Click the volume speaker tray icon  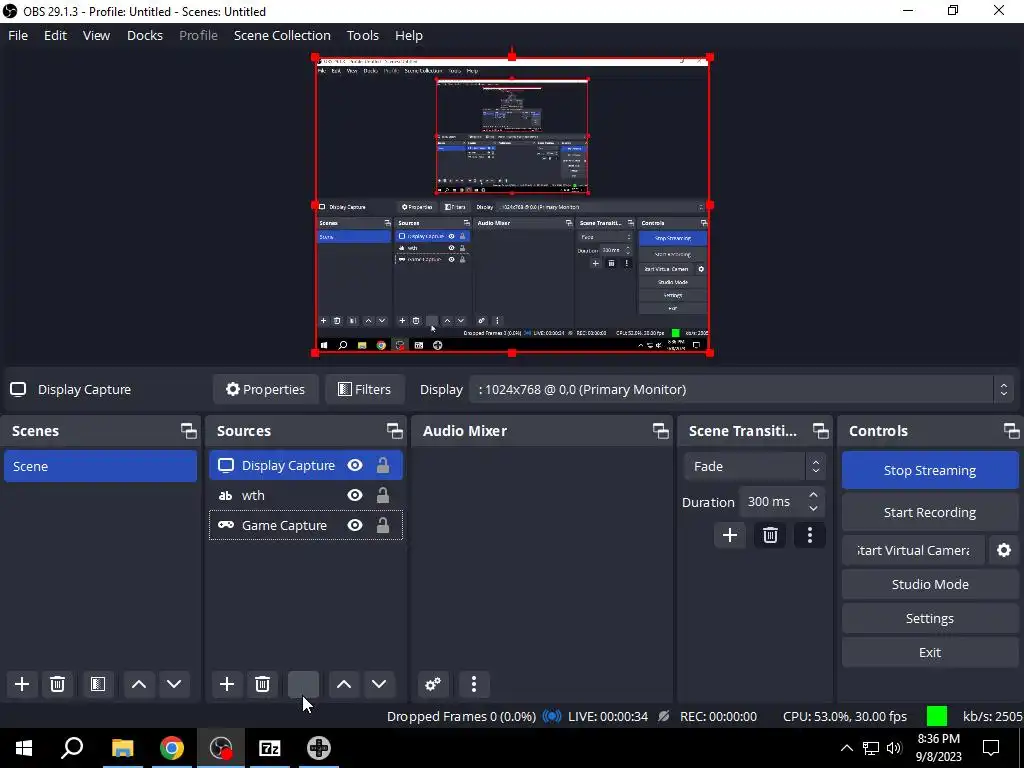coord(894,748)
